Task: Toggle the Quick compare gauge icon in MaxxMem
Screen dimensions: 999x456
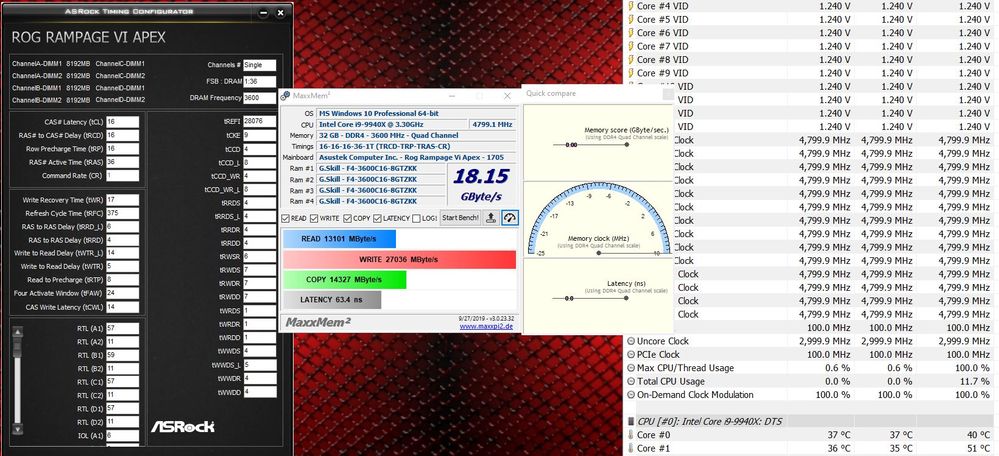Action: click(510, 218)
